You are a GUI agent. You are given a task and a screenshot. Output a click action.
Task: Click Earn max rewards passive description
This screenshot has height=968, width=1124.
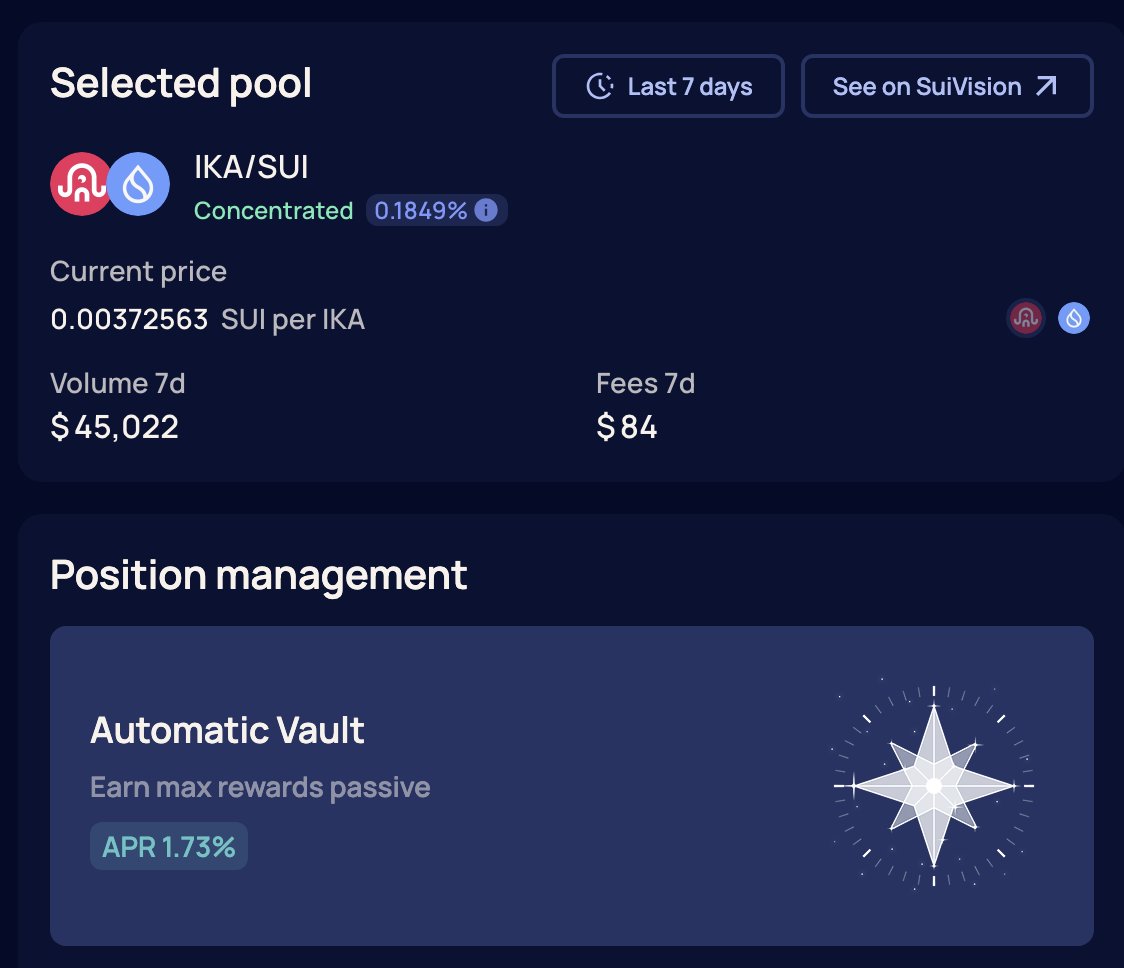pyautogui.click(x=260, y=787)
